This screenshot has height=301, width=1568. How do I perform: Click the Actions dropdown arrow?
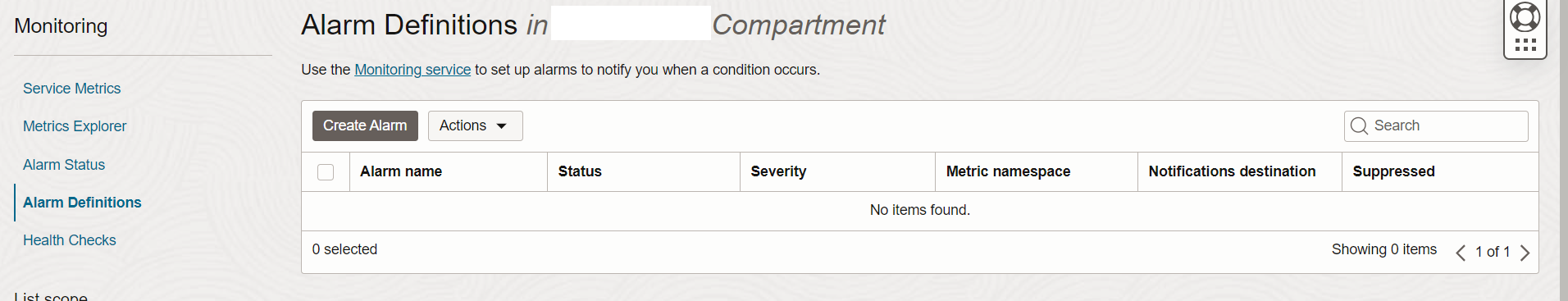(x=502, y=126)
